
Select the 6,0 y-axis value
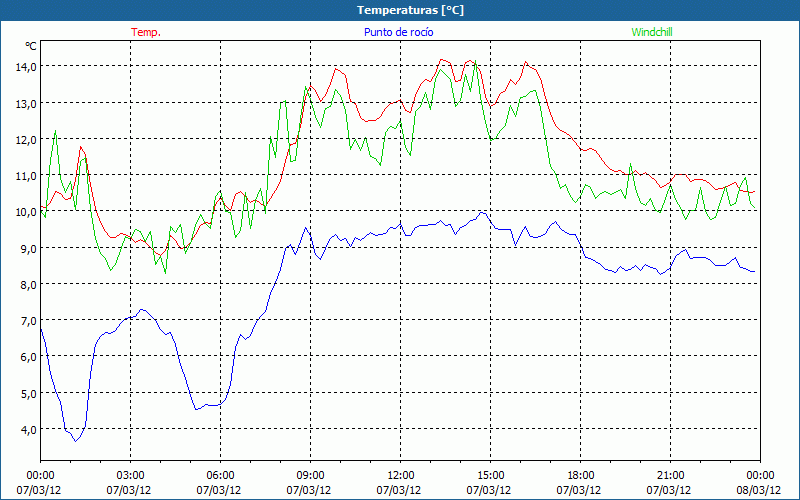tap(28, 357)
